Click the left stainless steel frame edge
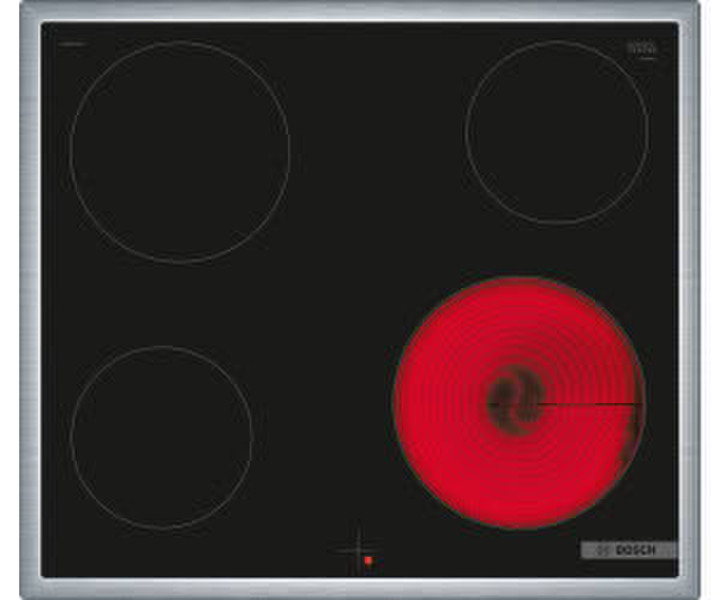720x600 pixels. [x=29, y=300]
